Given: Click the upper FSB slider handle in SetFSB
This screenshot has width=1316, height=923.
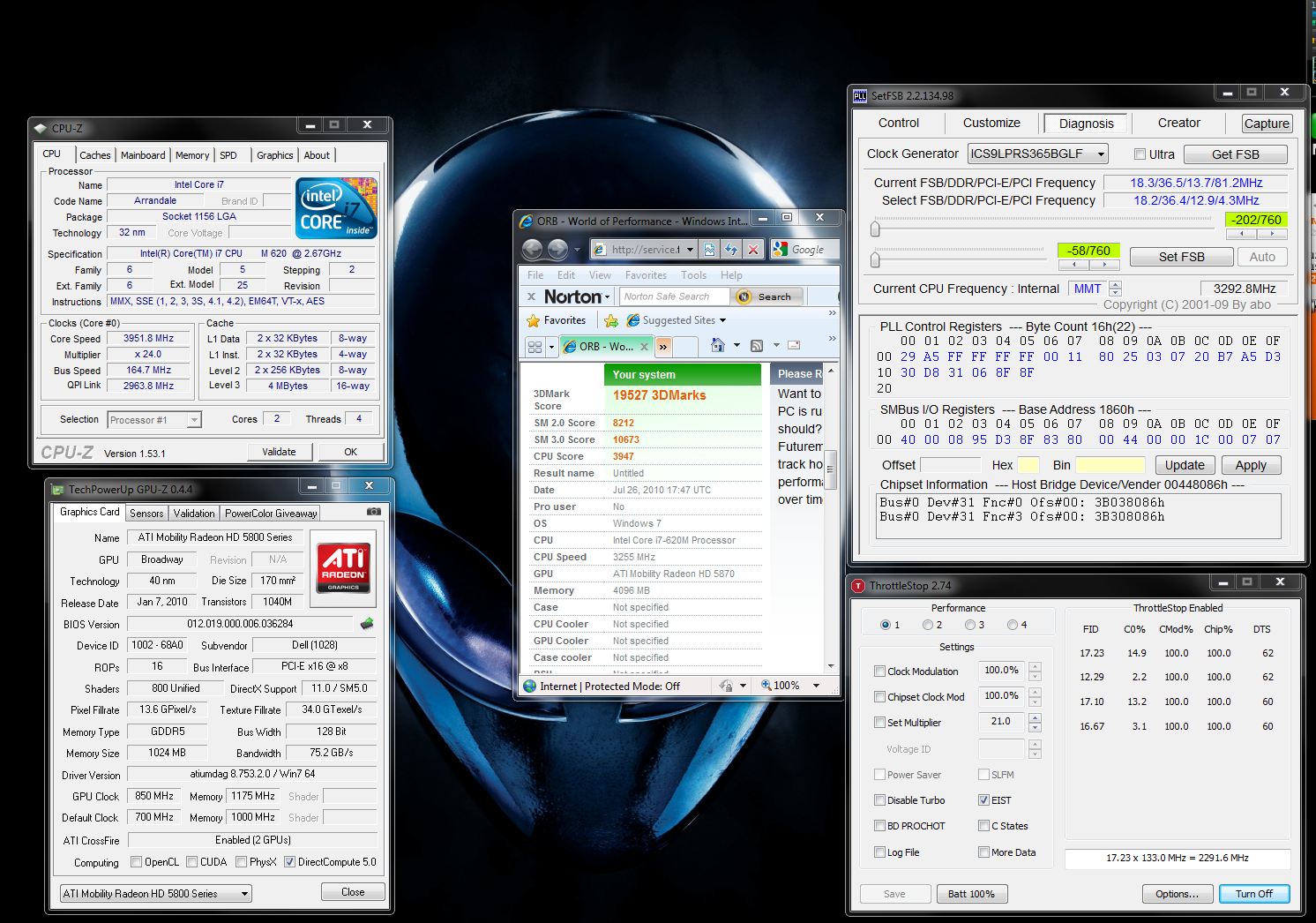Looking at the screenshot, I should [x=875, y=229].
